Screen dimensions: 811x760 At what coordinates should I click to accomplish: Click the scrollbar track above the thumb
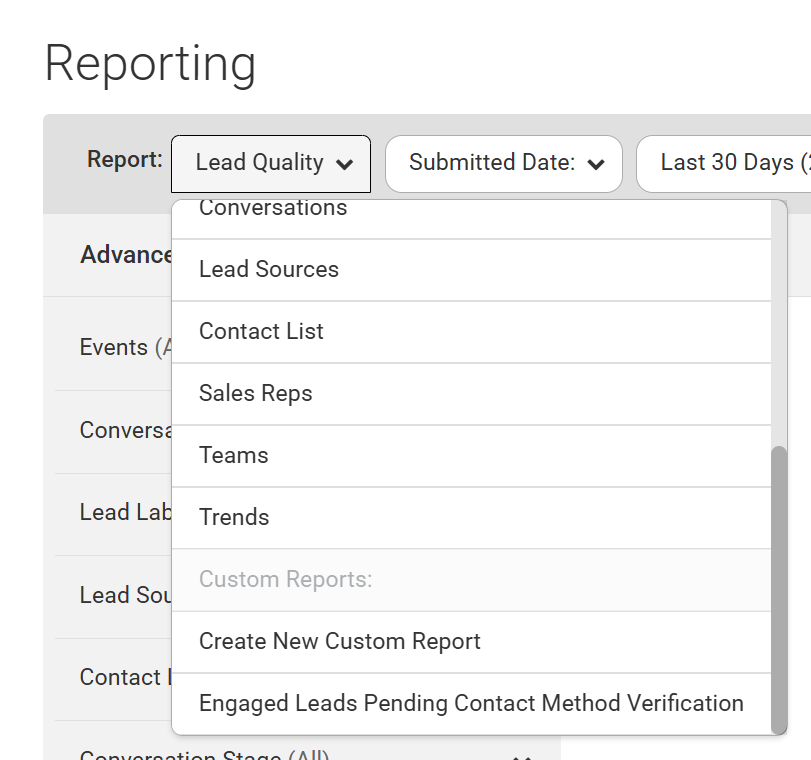coord(779,320)
